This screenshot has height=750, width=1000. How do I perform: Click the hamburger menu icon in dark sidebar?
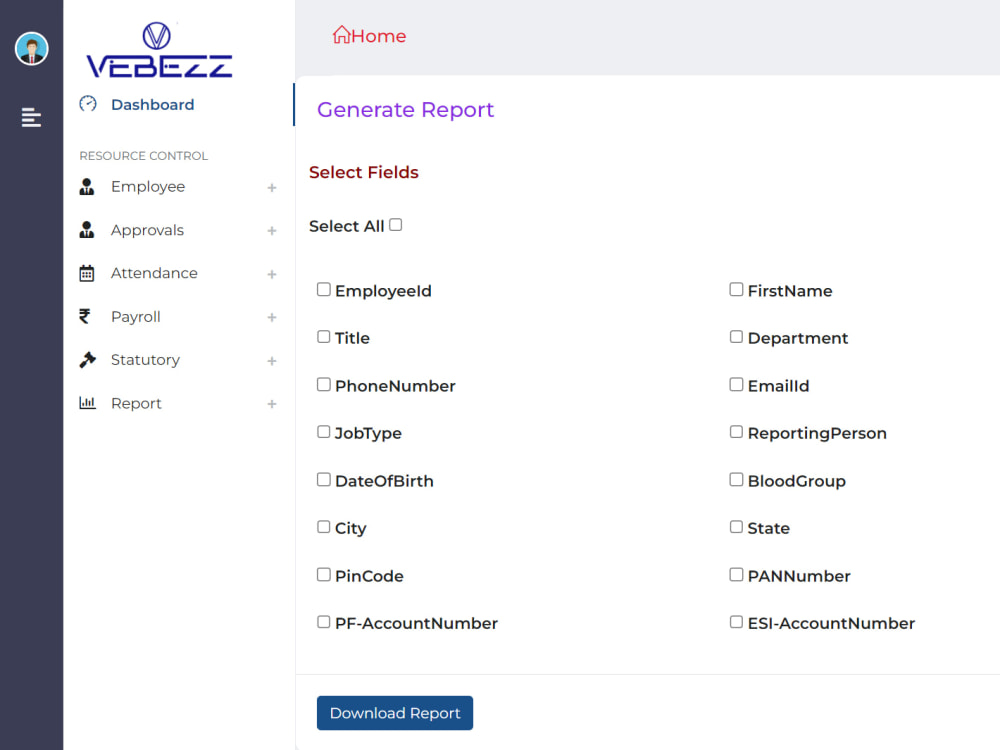point(31,117)
